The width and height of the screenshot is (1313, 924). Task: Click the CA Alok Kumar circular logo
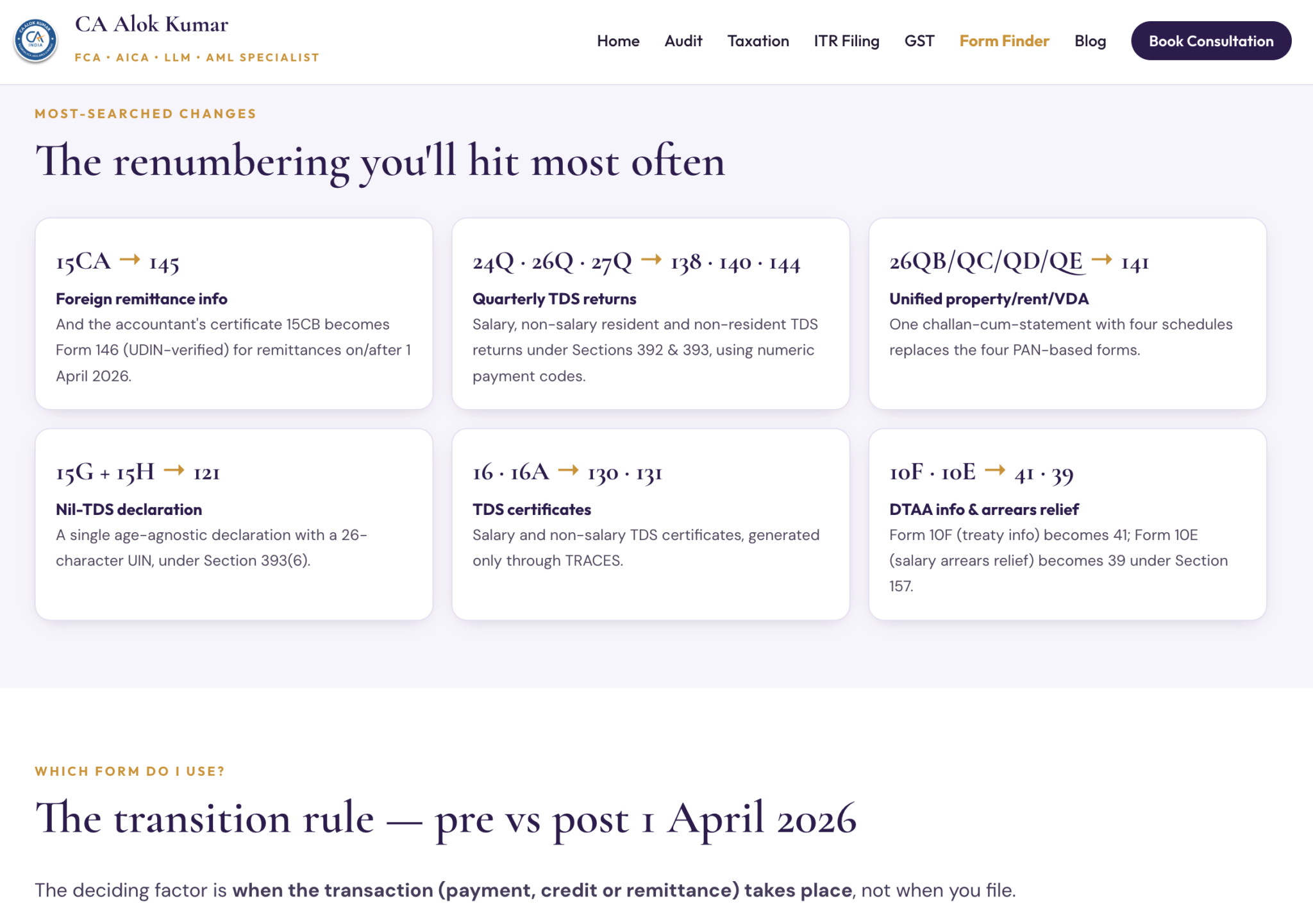36,41
